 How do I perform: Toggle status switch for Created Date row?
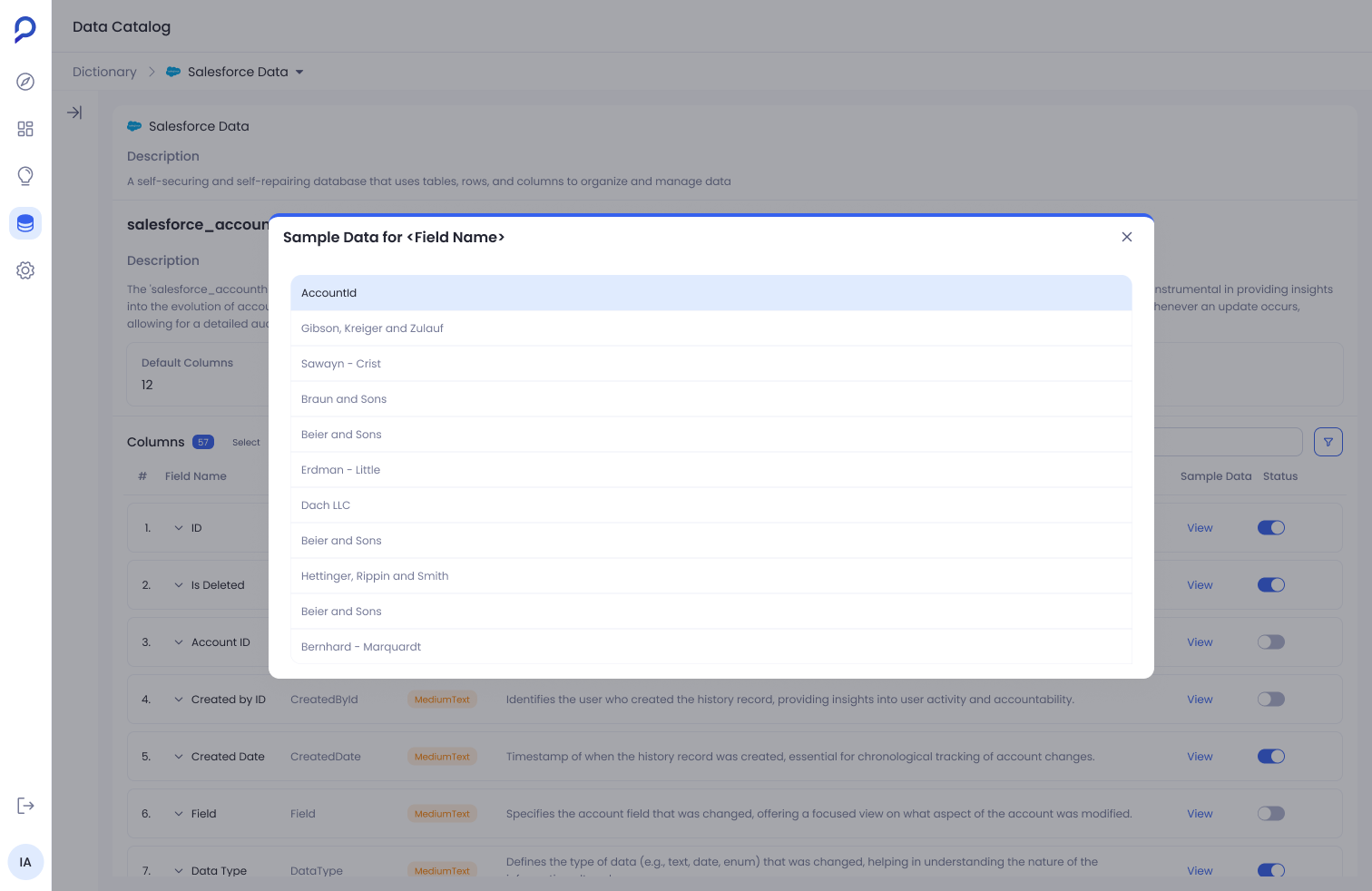pyautogui.click(x=1271, y=757)
